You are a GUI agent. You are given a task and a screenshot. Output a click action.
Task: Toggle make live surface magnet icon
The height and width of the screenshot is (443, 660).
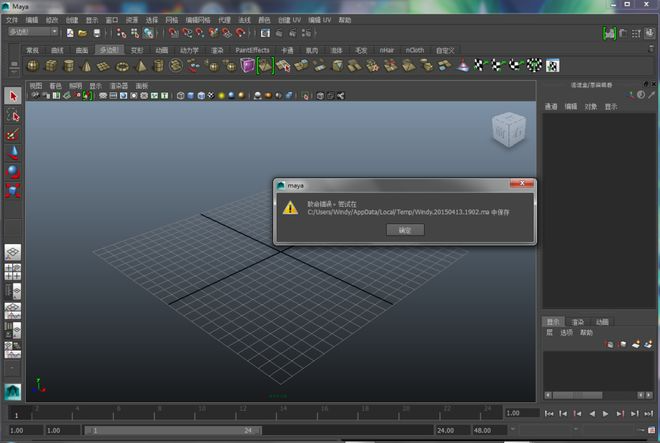pyautogui.click(x=241, y=33)
